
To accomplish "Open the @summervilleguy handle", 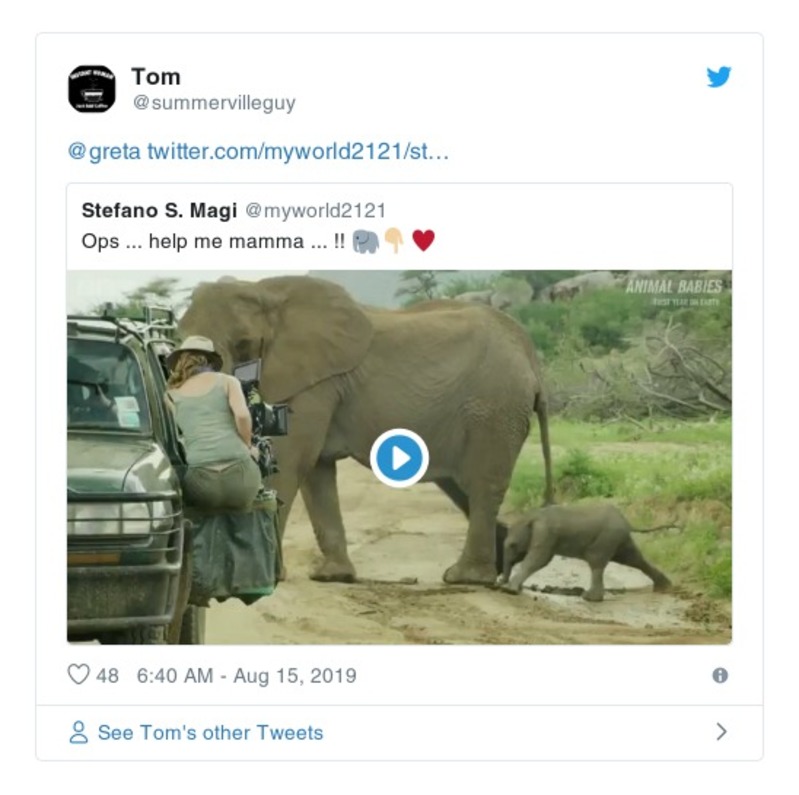I will (x=214, y=103).
